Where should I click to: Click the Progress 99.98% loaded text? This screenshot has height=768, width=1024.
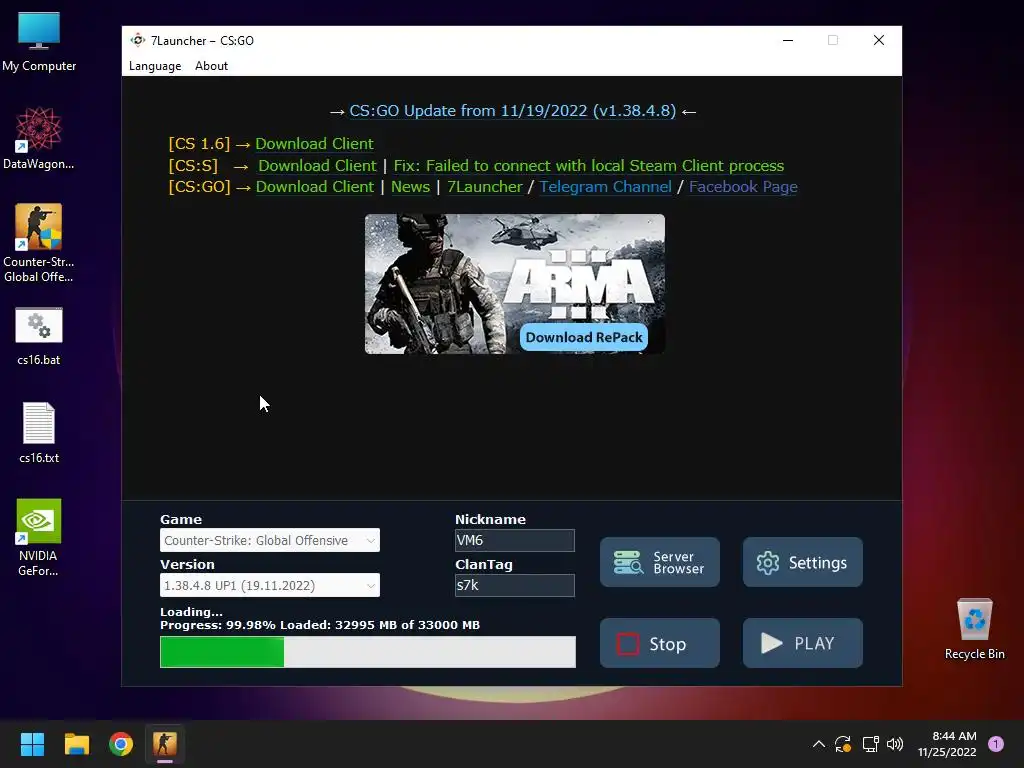320,625
